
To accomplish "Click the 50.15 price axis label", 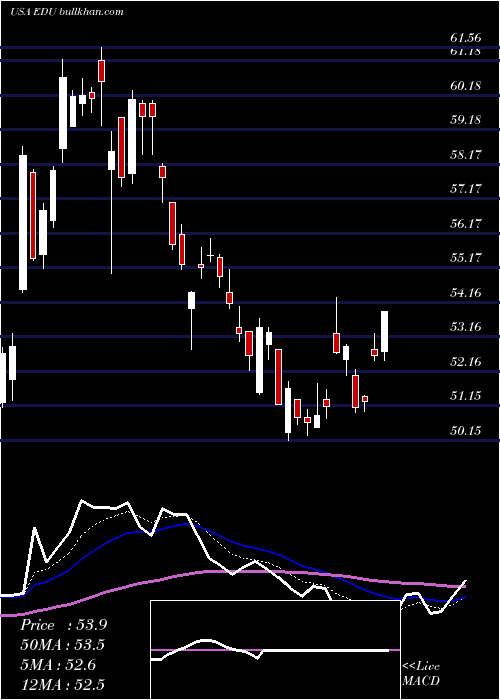I will [466, 430].
